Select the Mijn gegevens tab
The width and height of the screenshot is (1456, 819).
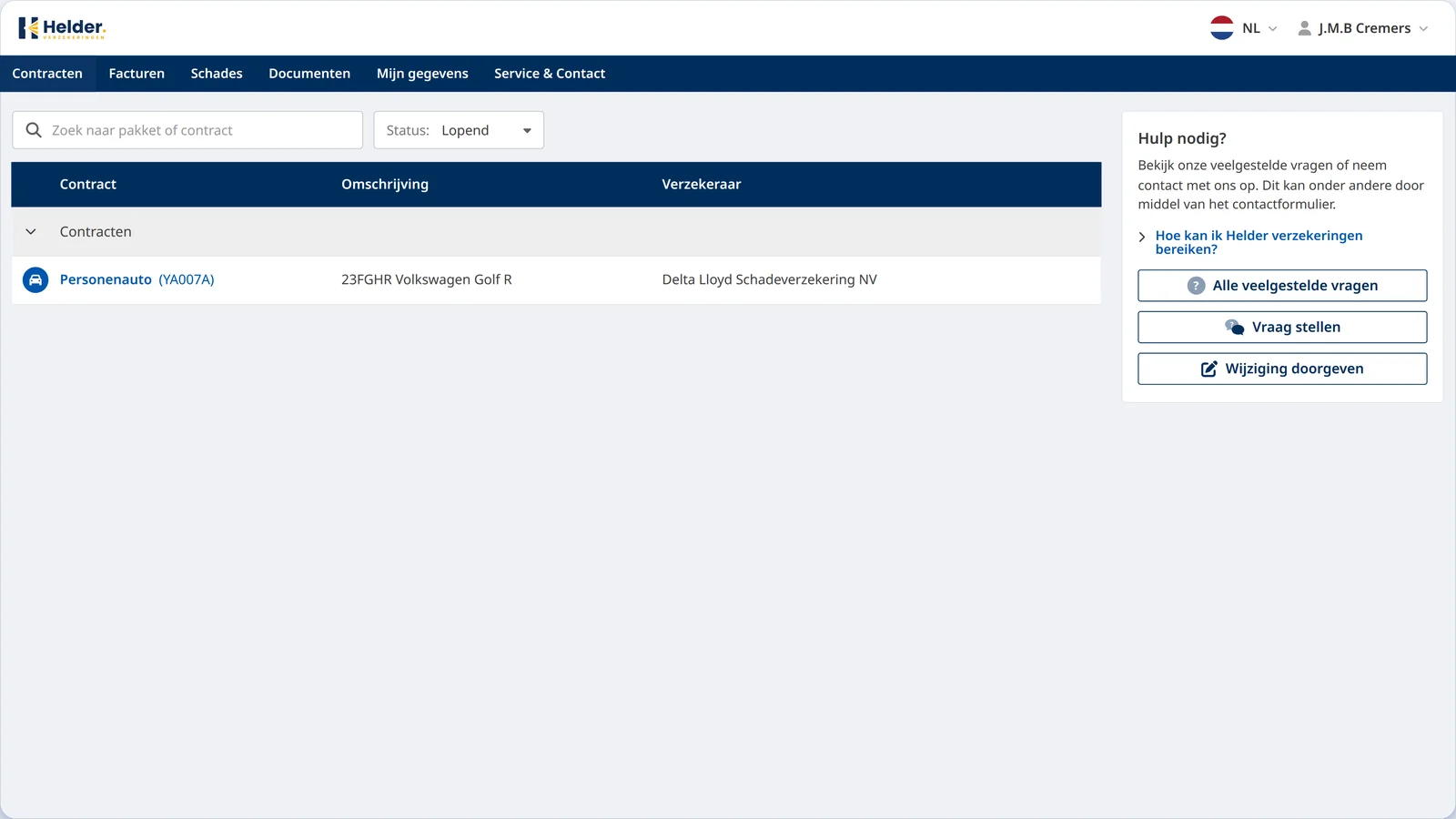pyautogui.click(x=422, y=74)
